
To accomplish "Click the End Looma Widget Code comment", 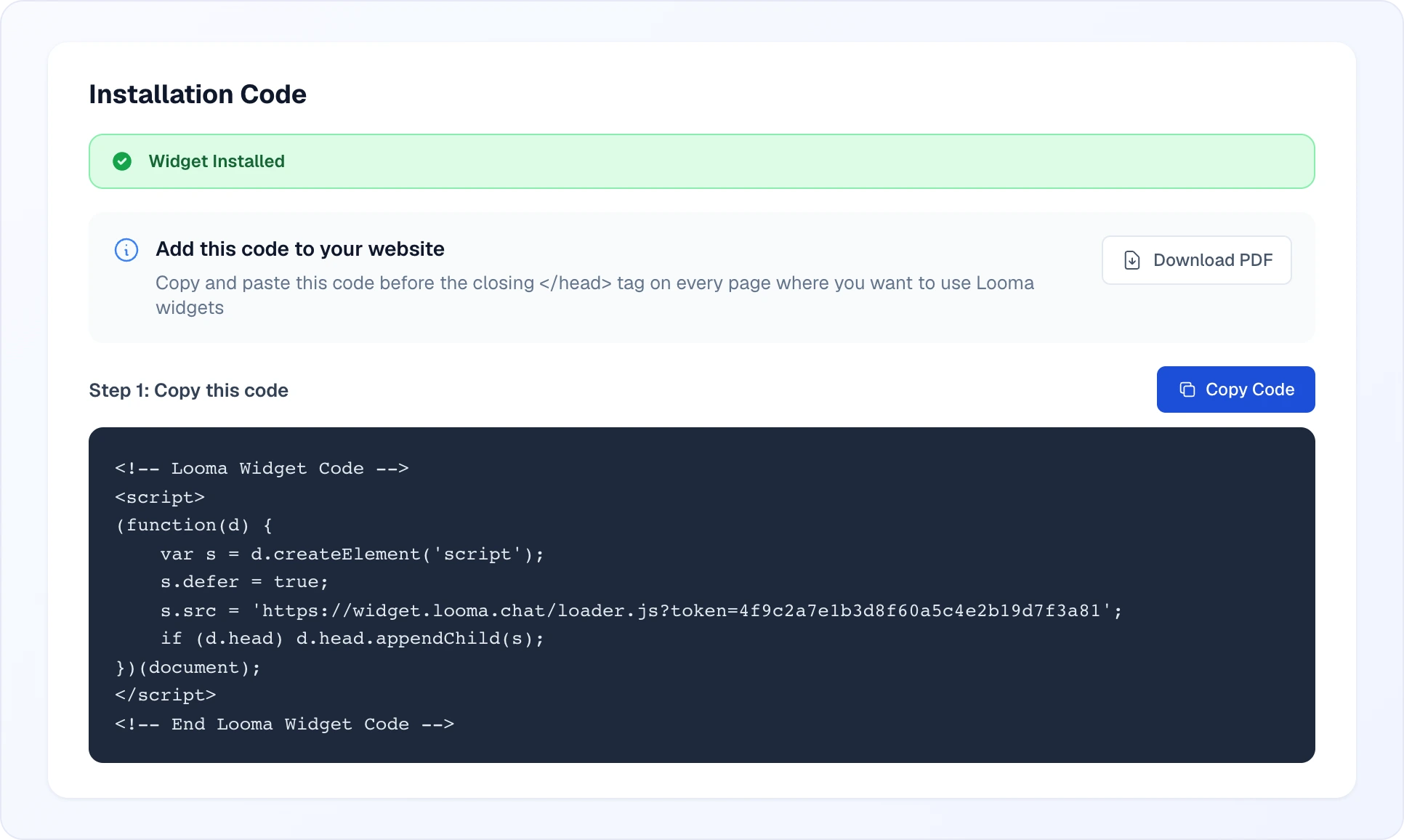I will [x=284, y=724].
